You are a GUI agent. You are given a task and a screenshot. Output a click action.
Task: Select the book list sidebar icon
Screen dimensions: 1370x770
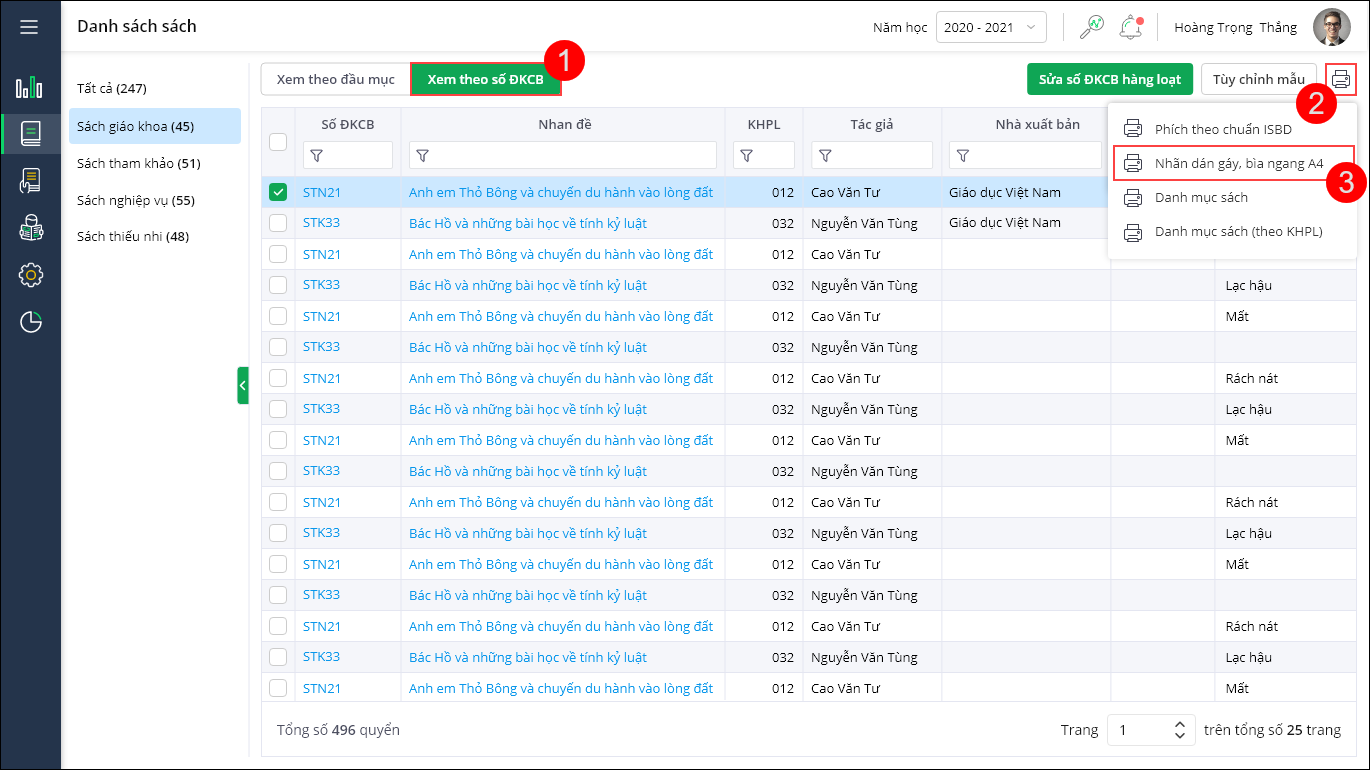[31, 134]
